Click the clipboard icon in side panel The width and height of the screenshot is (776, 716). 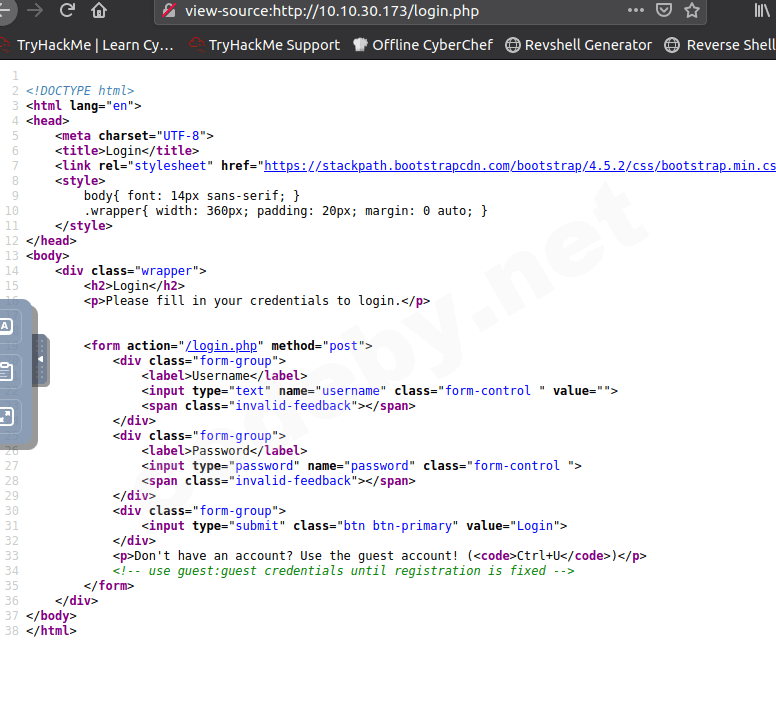6,371
